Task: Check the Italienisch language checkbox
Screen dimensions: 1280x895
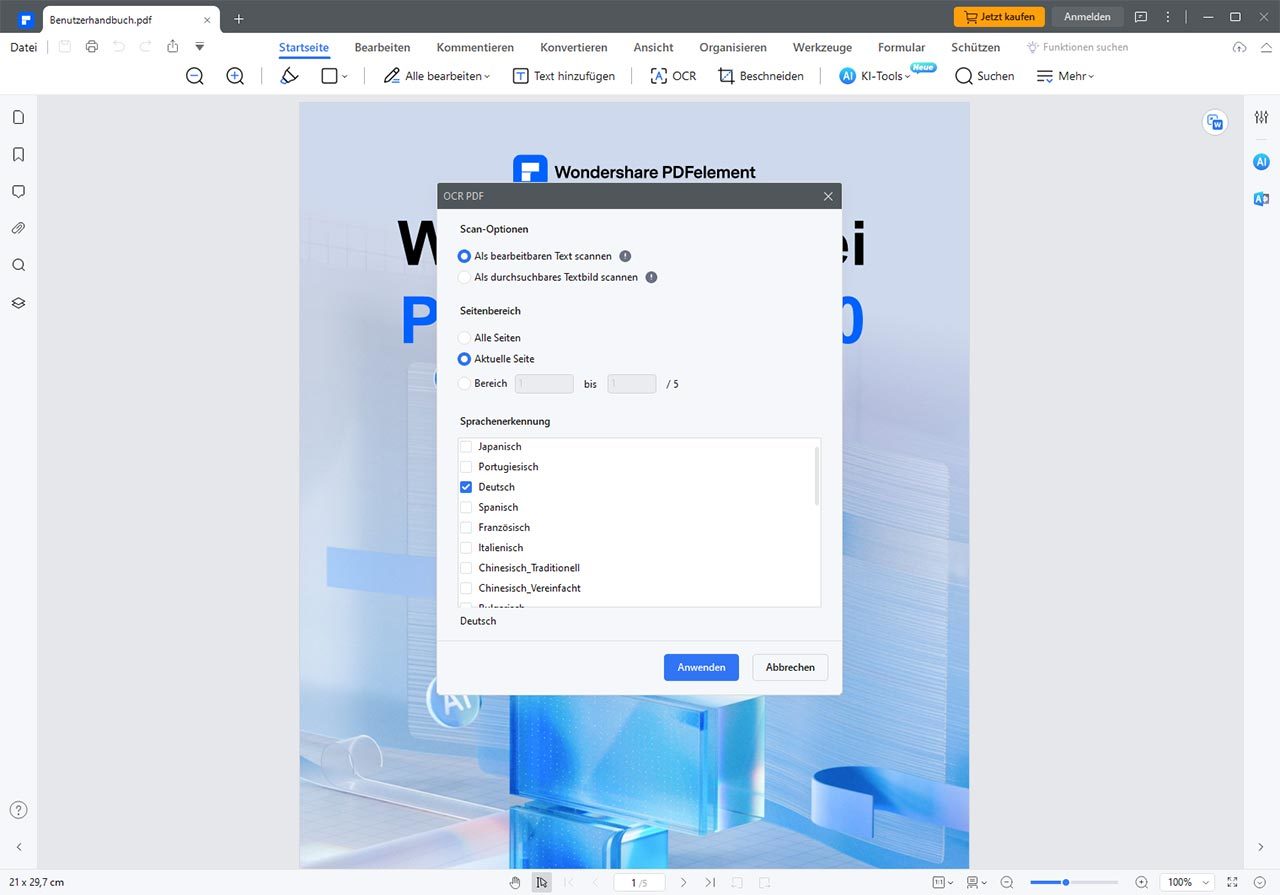Action: point(465,548)
